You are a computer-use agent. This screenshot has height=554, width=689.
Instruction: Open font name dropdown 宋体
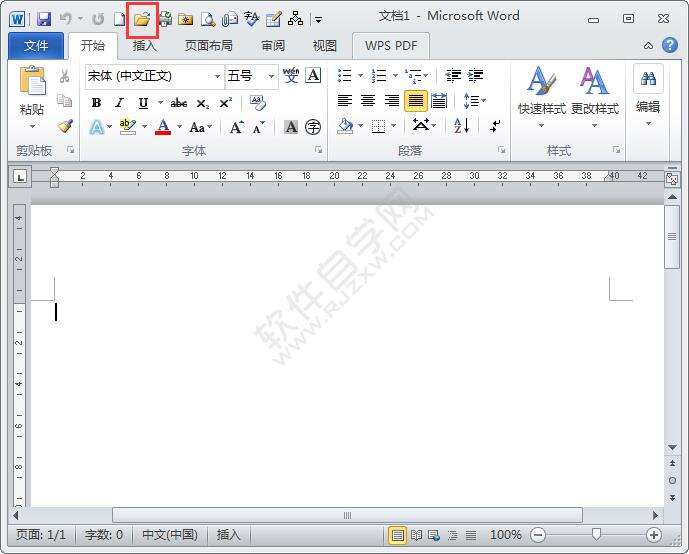(x=217, y=76)
